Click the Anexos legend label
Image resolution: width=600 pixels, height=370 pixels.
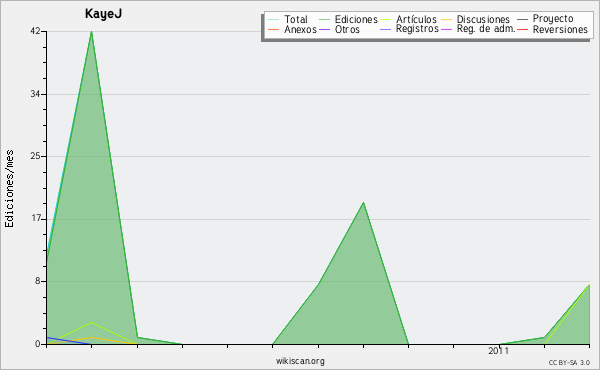pos(300,29)
